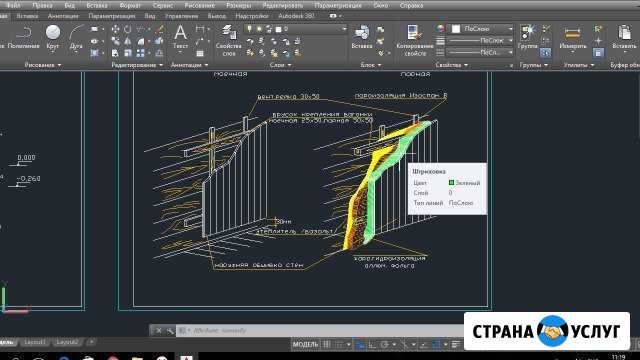
Task: Click the Erase tool icon
Action: 159,29
